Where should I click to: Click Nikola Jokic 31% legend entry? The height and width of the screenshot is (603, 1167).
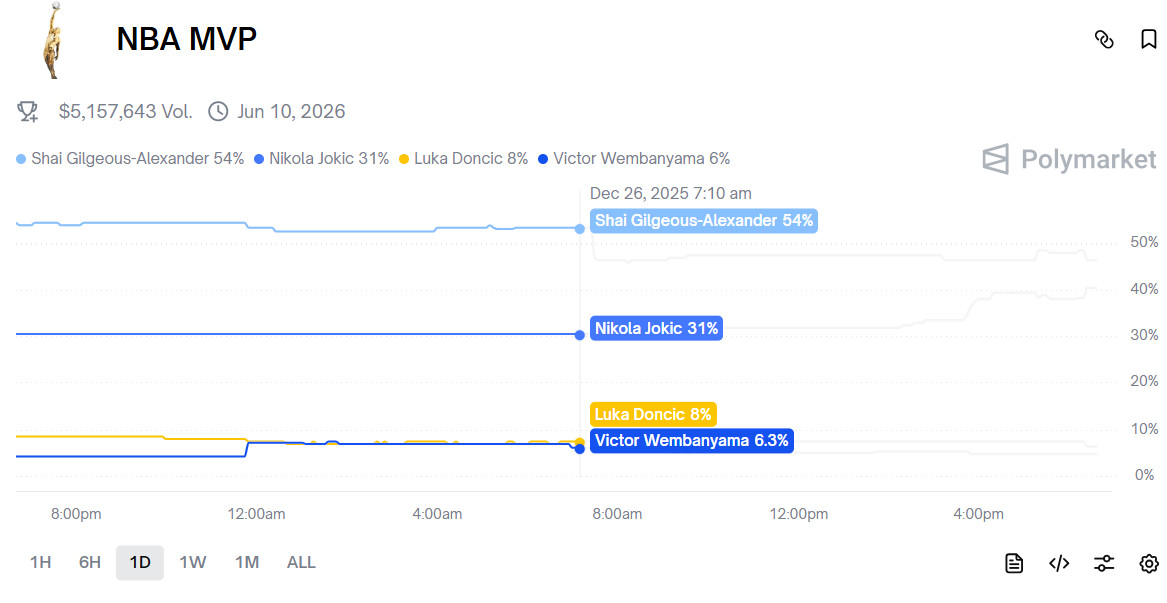click(x=322, y=159)
